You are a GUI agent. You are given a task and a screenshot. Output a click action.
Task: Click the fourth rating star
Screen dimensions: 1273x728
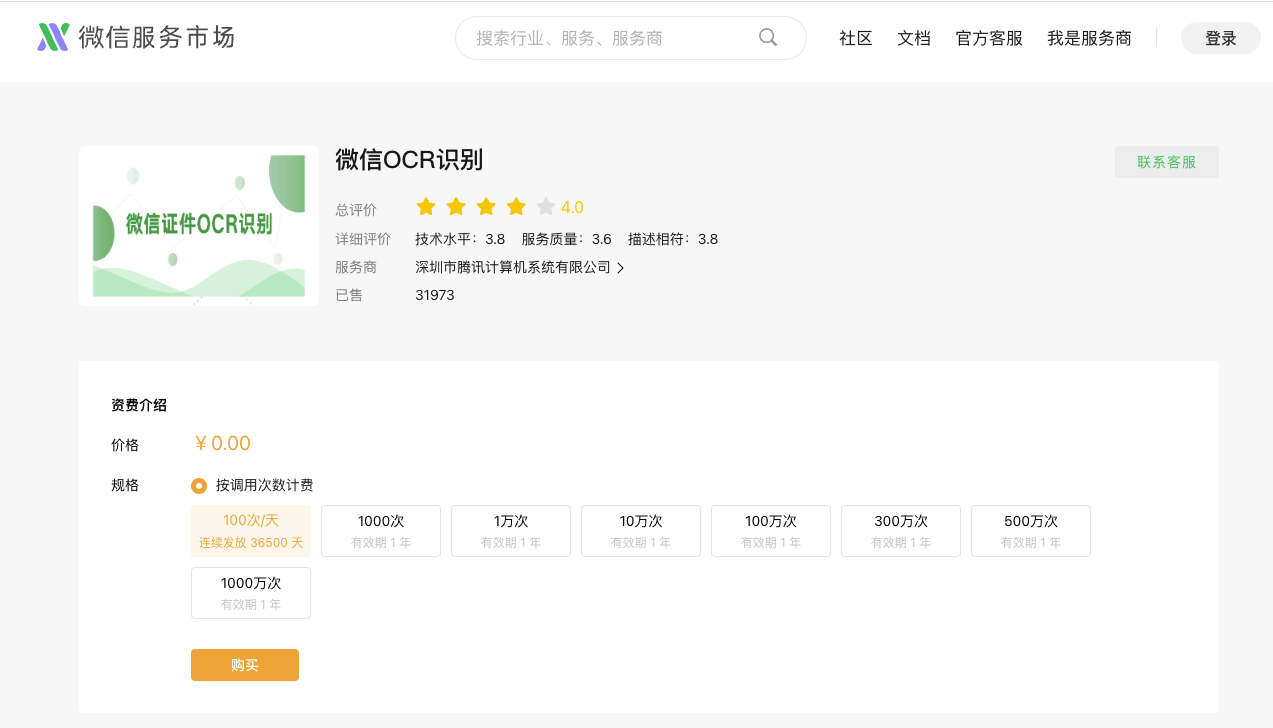516,207
